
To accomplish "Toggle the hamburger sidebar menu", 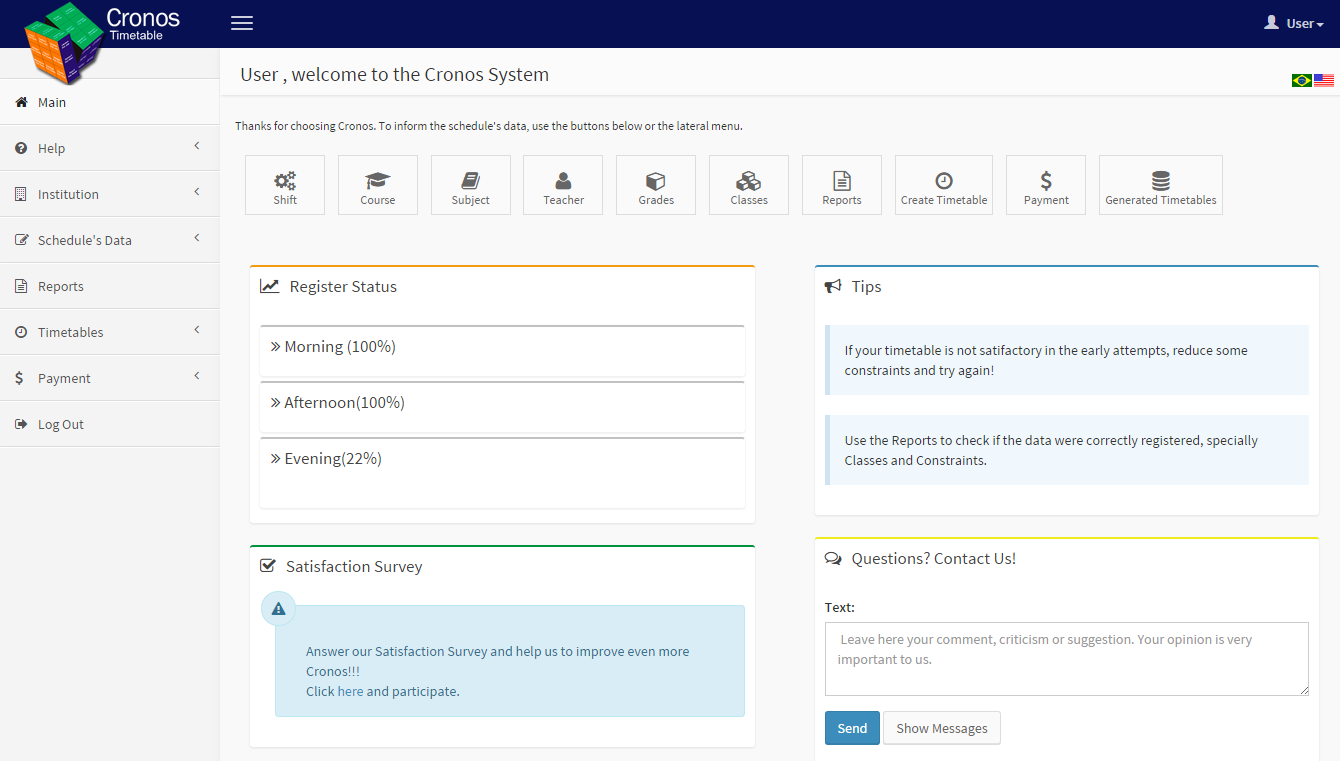I will (x=242, y=23).
